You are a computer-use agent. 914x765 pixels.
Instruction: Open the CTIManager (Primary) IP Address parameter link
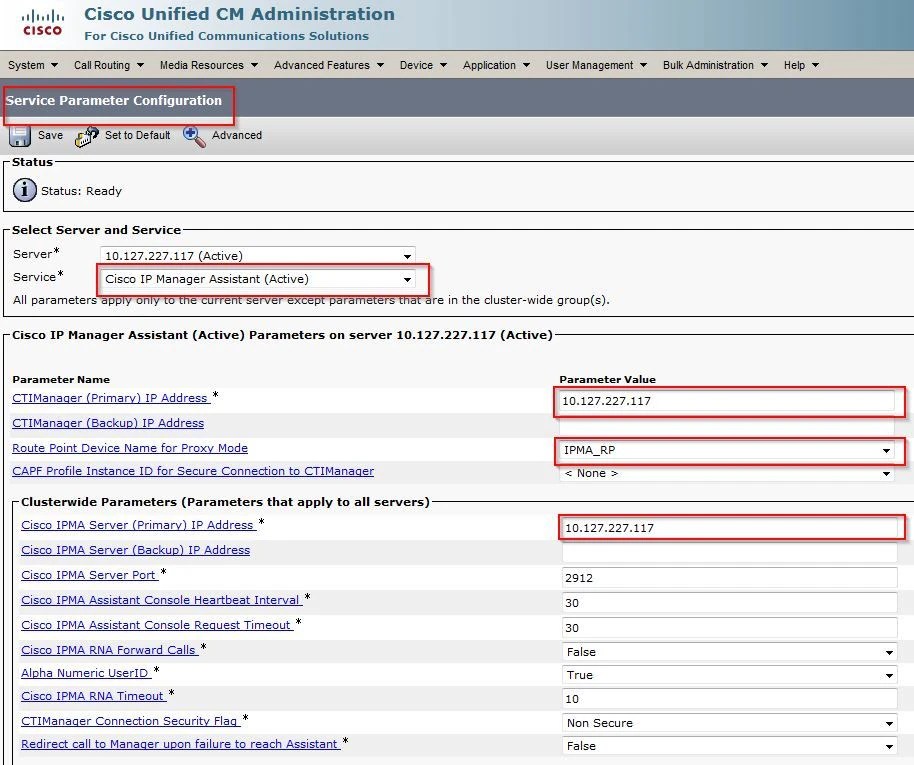click(110, 397)
